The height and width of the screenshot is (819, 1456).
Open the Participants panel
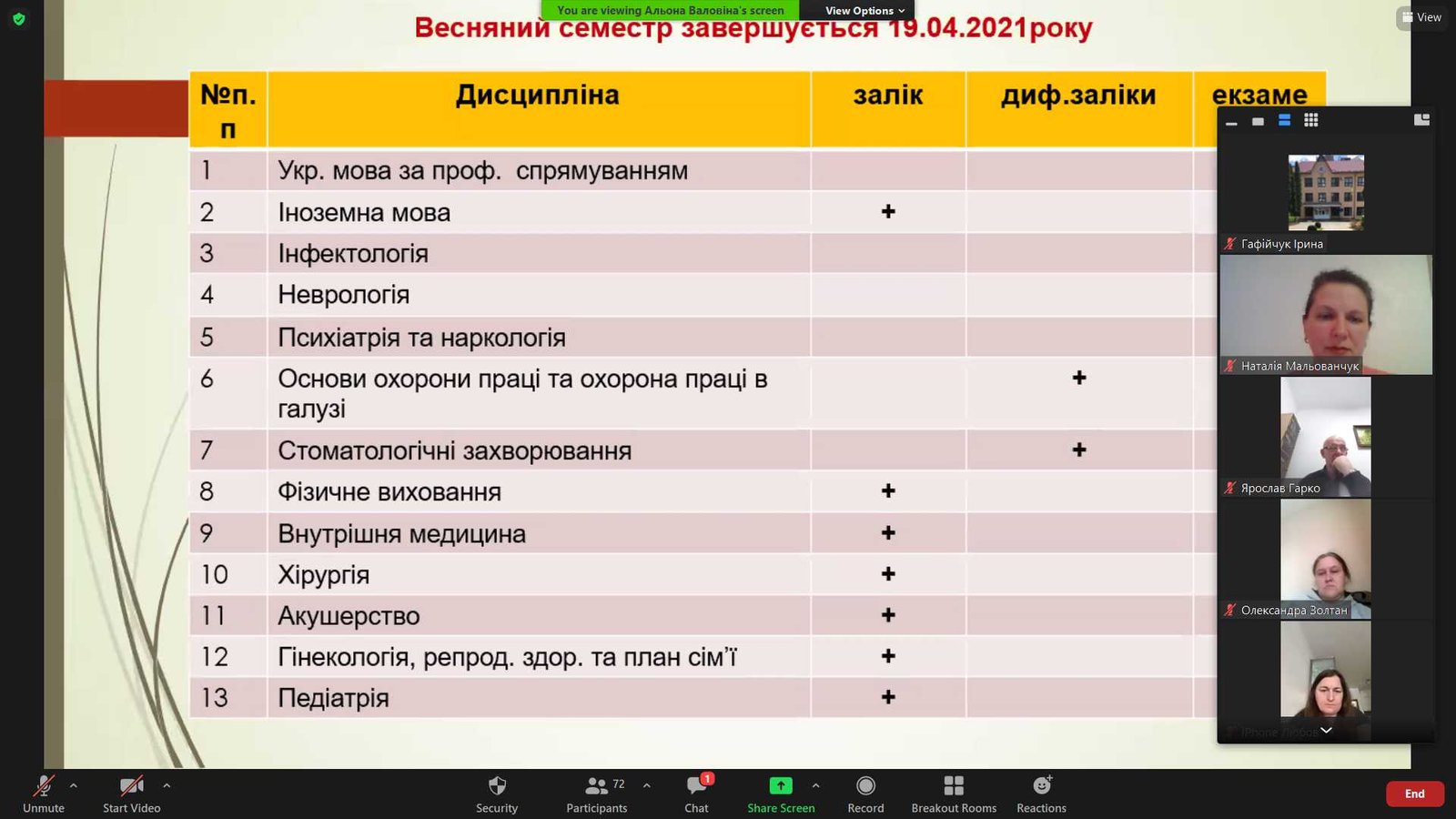(596, 786)
